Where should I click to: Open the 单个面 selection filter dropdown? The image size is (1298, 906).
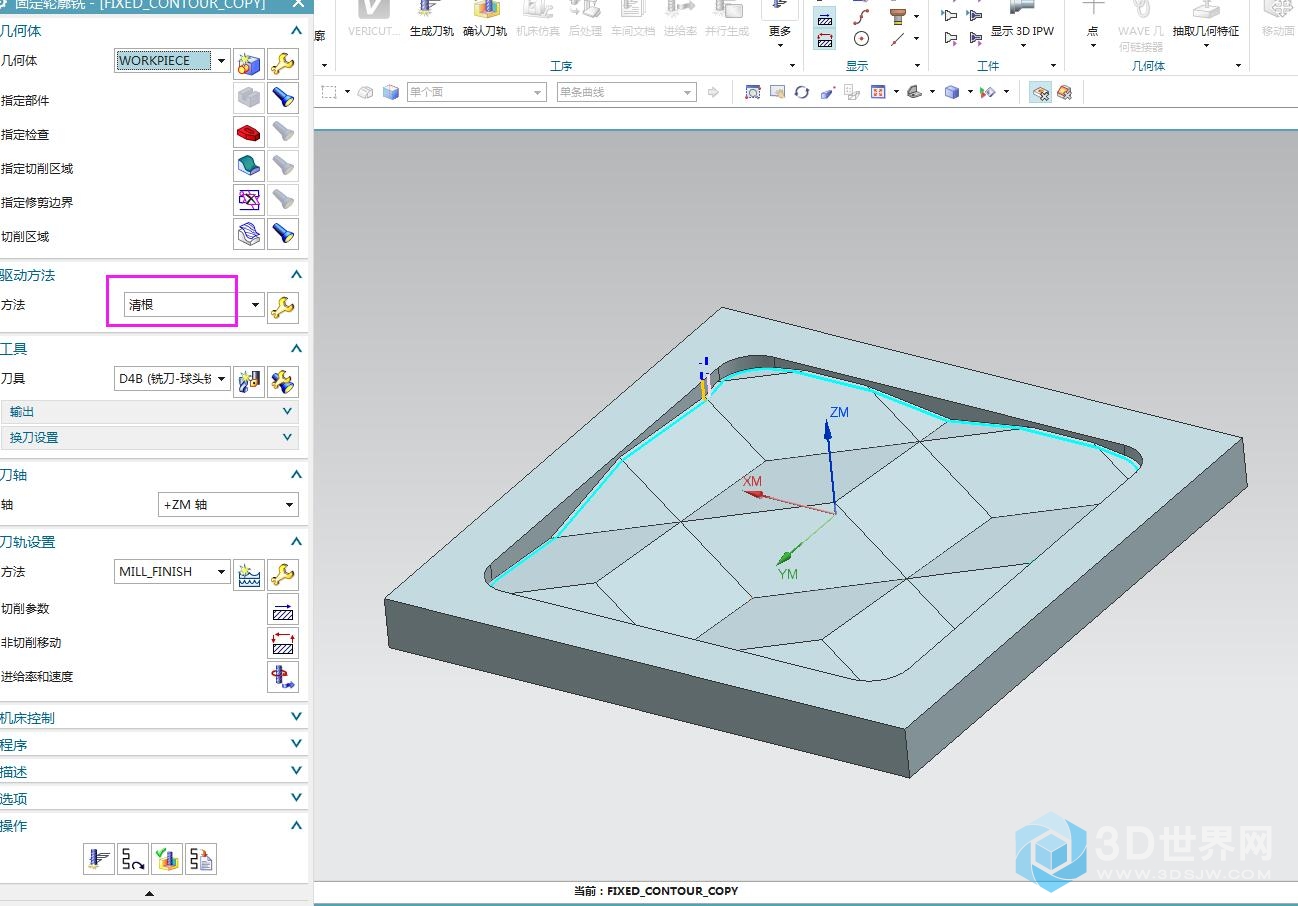click(537, 92)
